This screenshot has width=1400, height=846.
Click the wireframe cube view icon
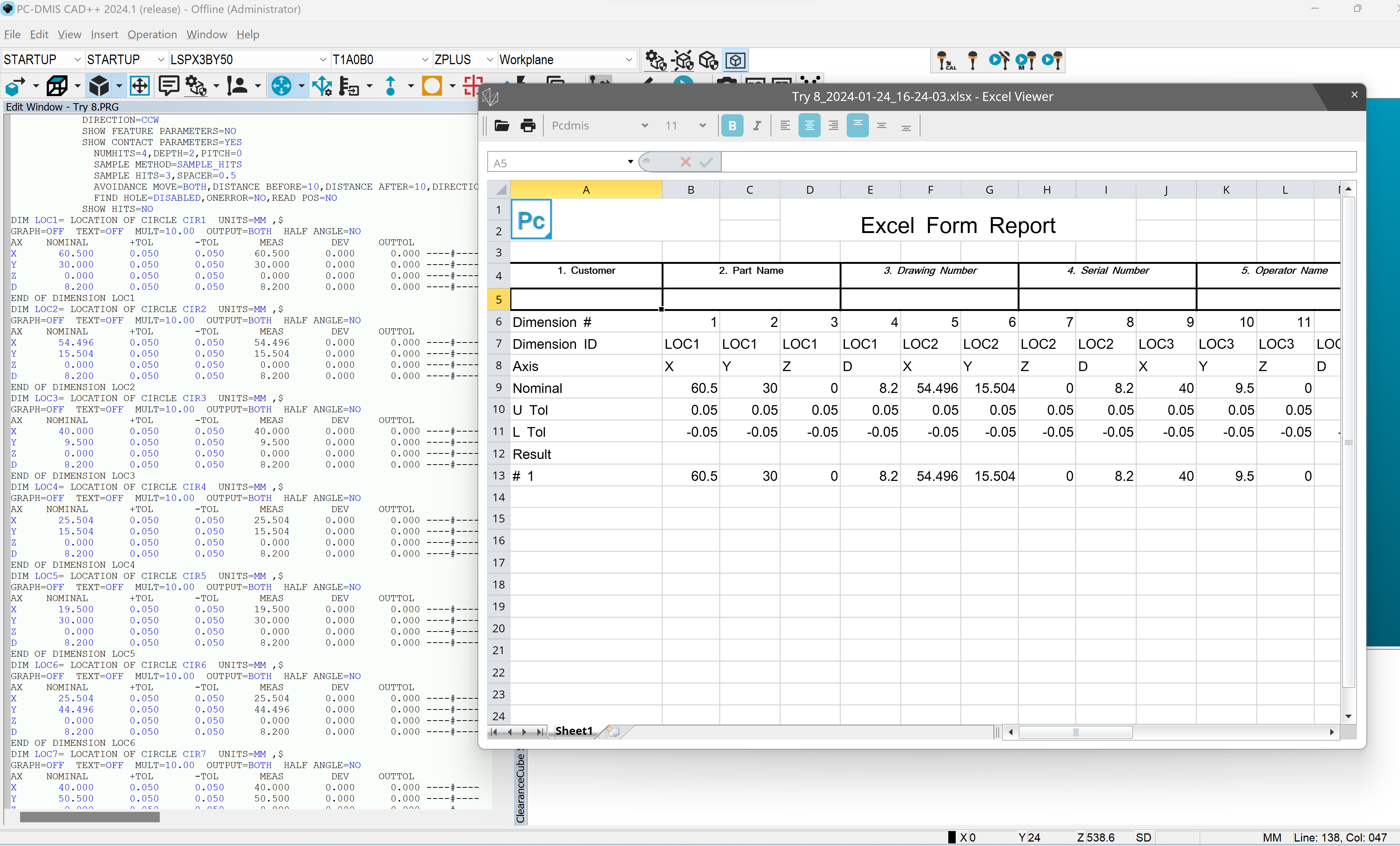point(57,86)
